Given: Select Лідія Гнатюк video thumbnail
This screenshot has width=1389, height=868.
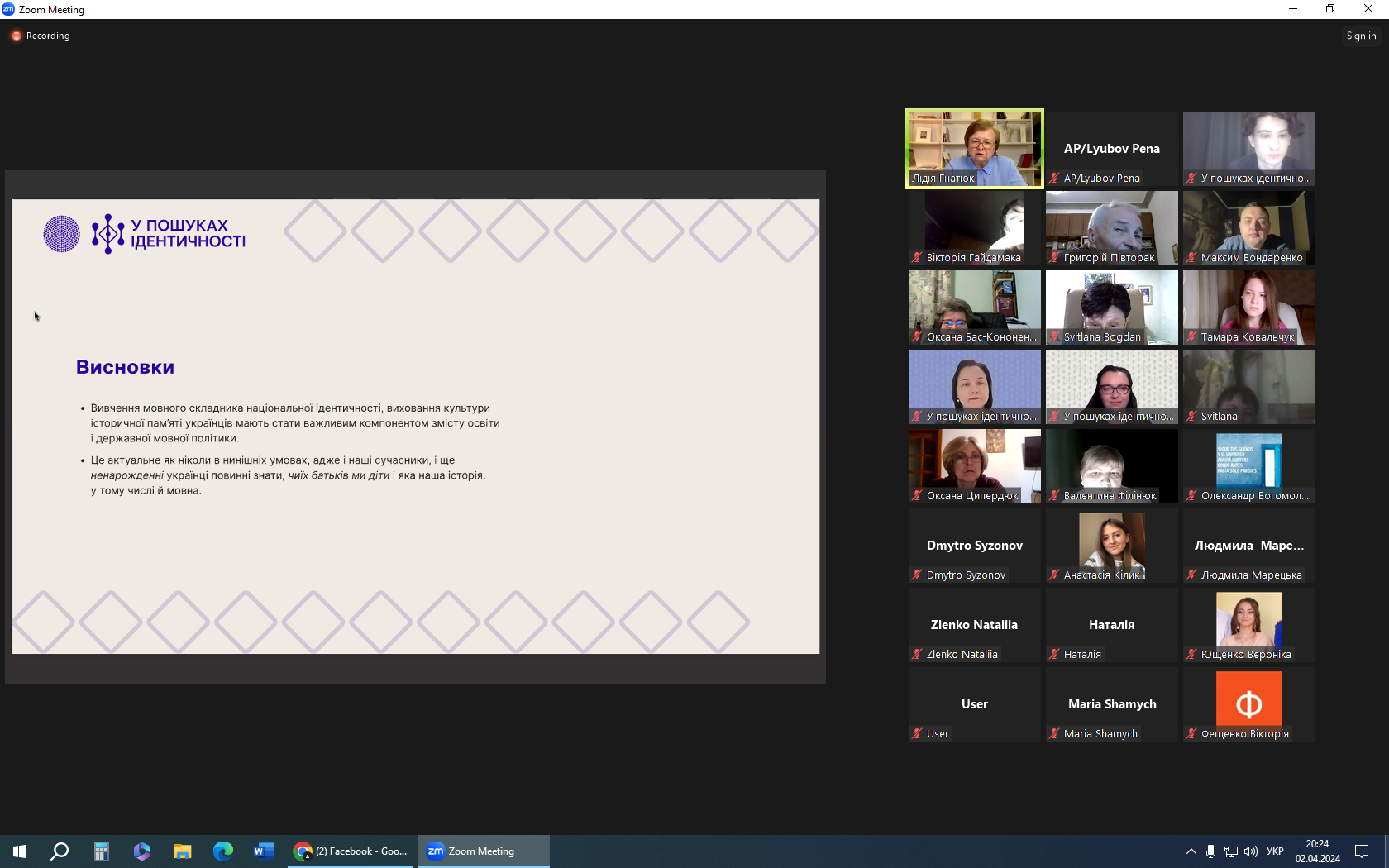Looking at the screenshot, I should tap(974, 148).
